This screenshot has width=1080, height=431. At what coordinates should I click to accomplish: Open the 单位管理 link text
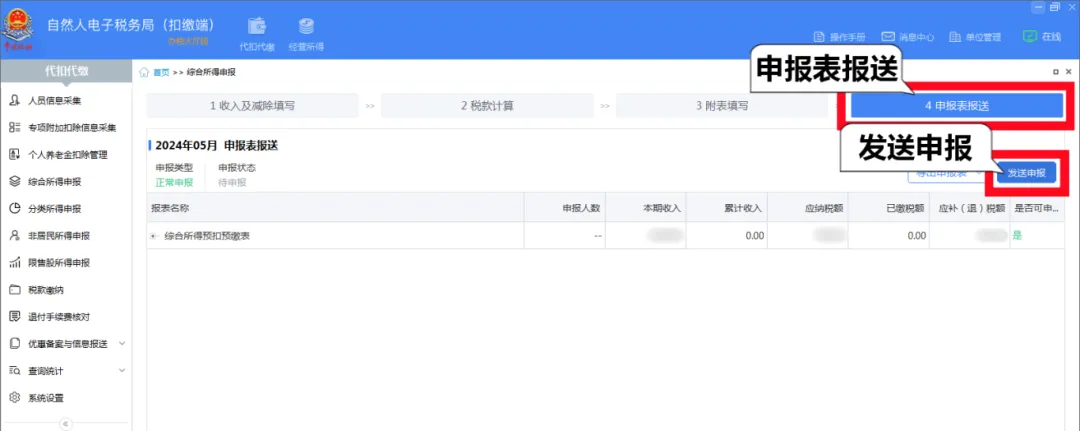(x=984, y=37)
